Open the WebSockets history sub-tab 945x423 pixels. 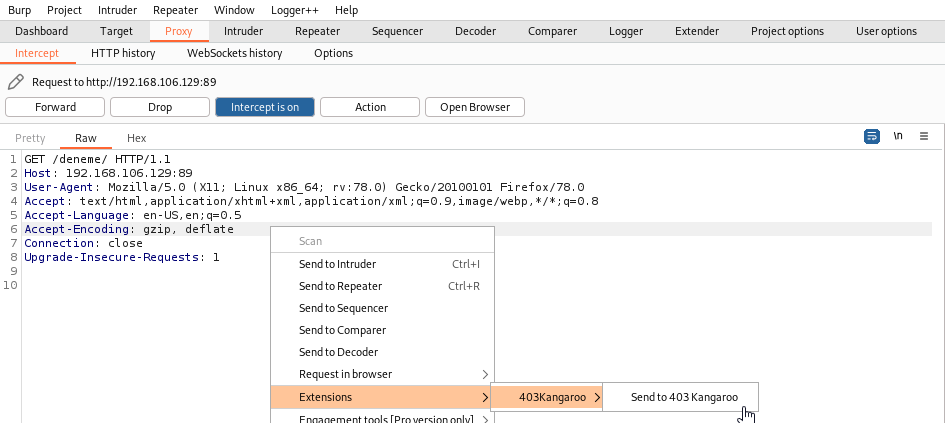pos(234,53)
